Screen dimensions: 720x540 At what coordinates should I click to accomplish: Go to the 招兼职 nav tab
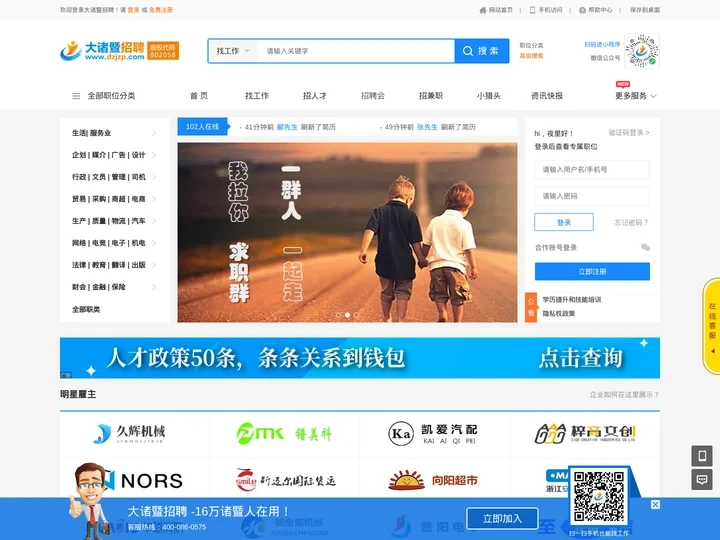point(431,96)
